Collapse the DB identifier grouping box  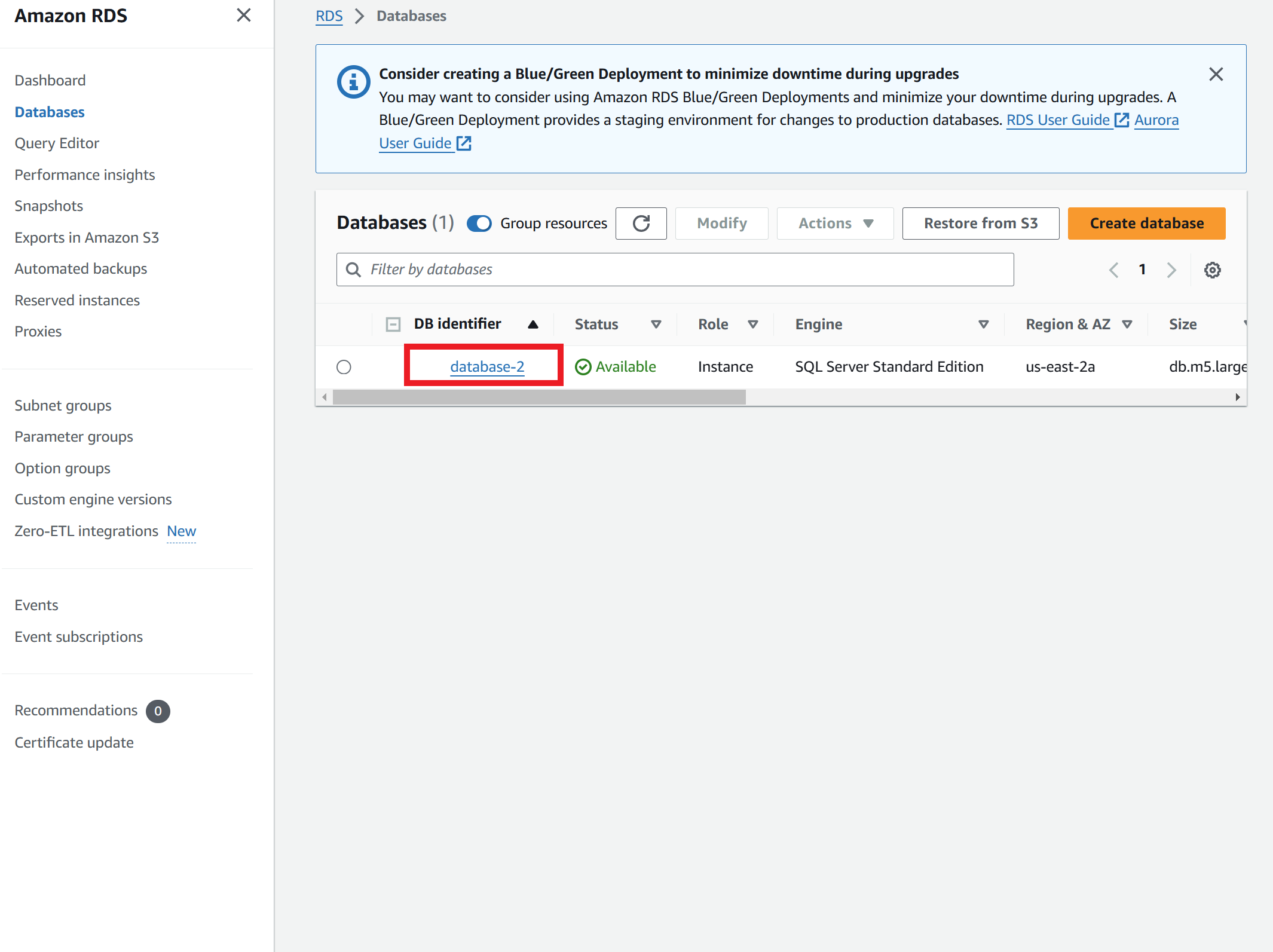click(393, 325)
